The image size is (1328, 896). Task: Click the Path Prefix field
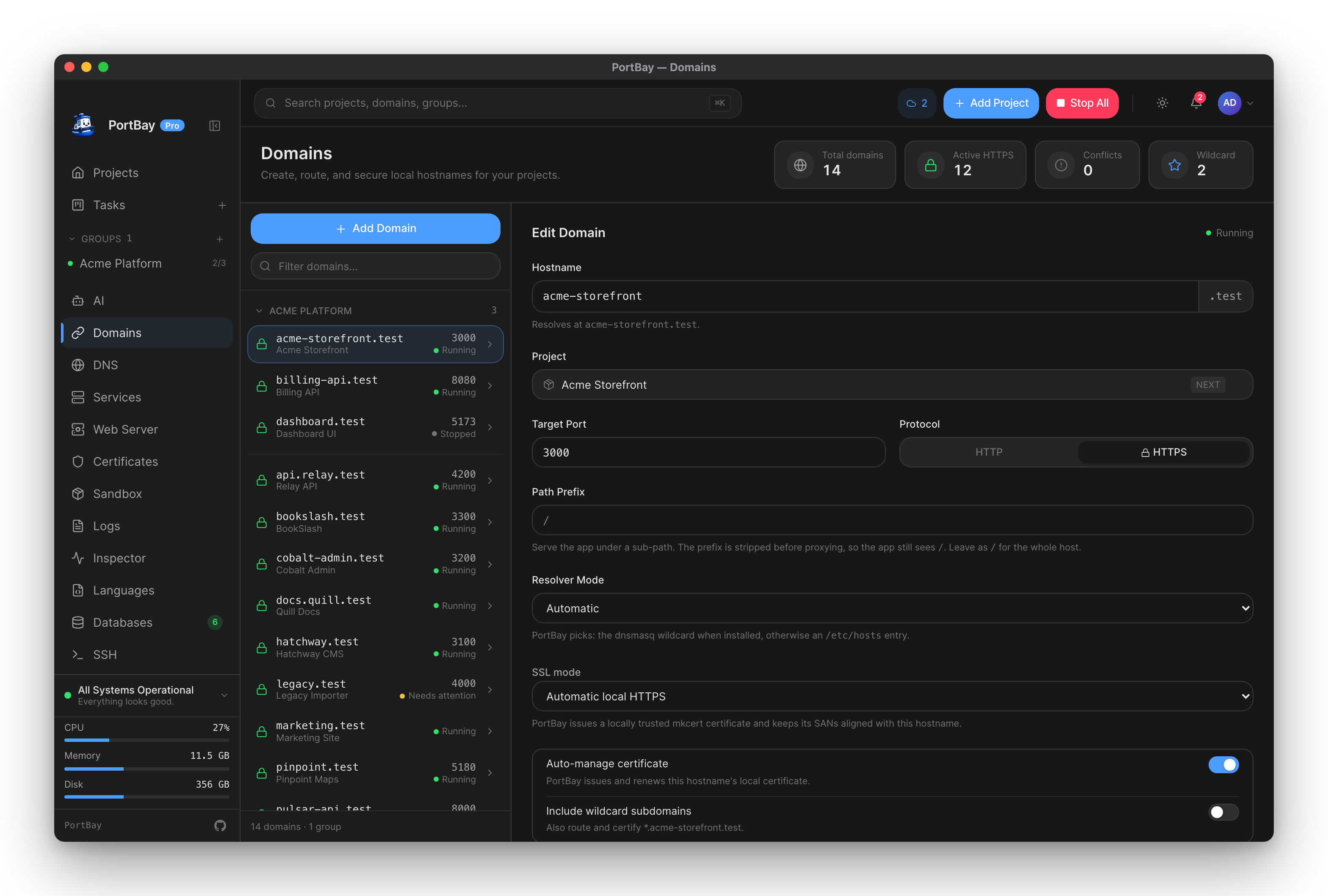892,520
